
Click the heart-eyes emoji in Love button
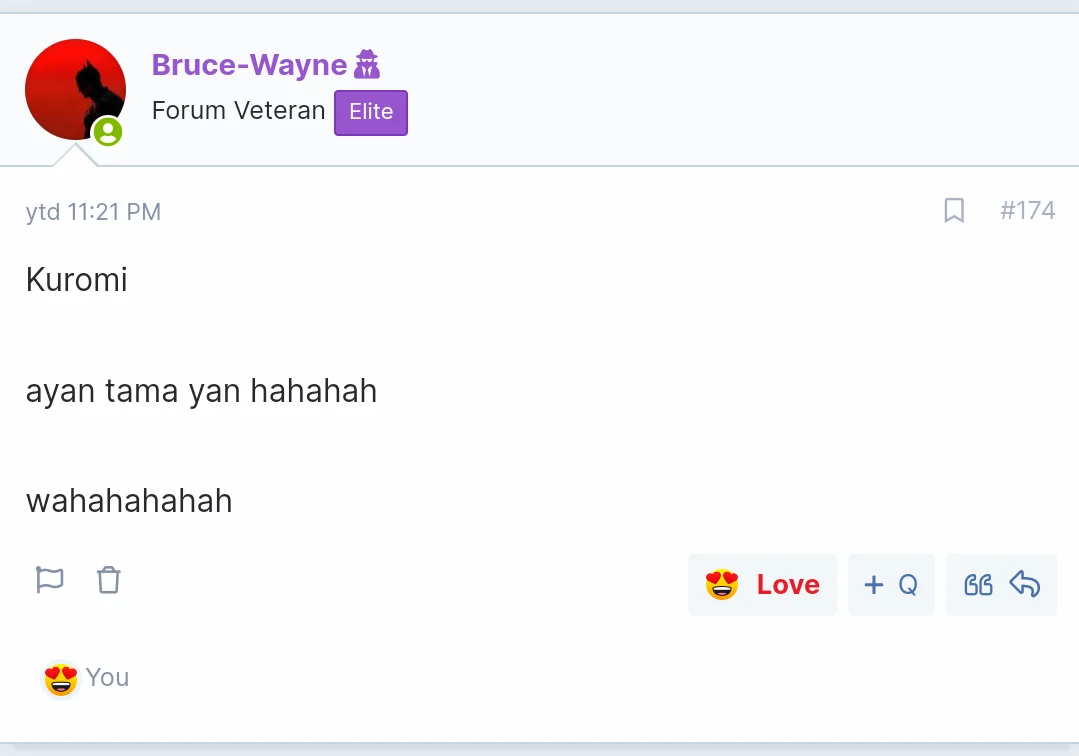[722, 585]
